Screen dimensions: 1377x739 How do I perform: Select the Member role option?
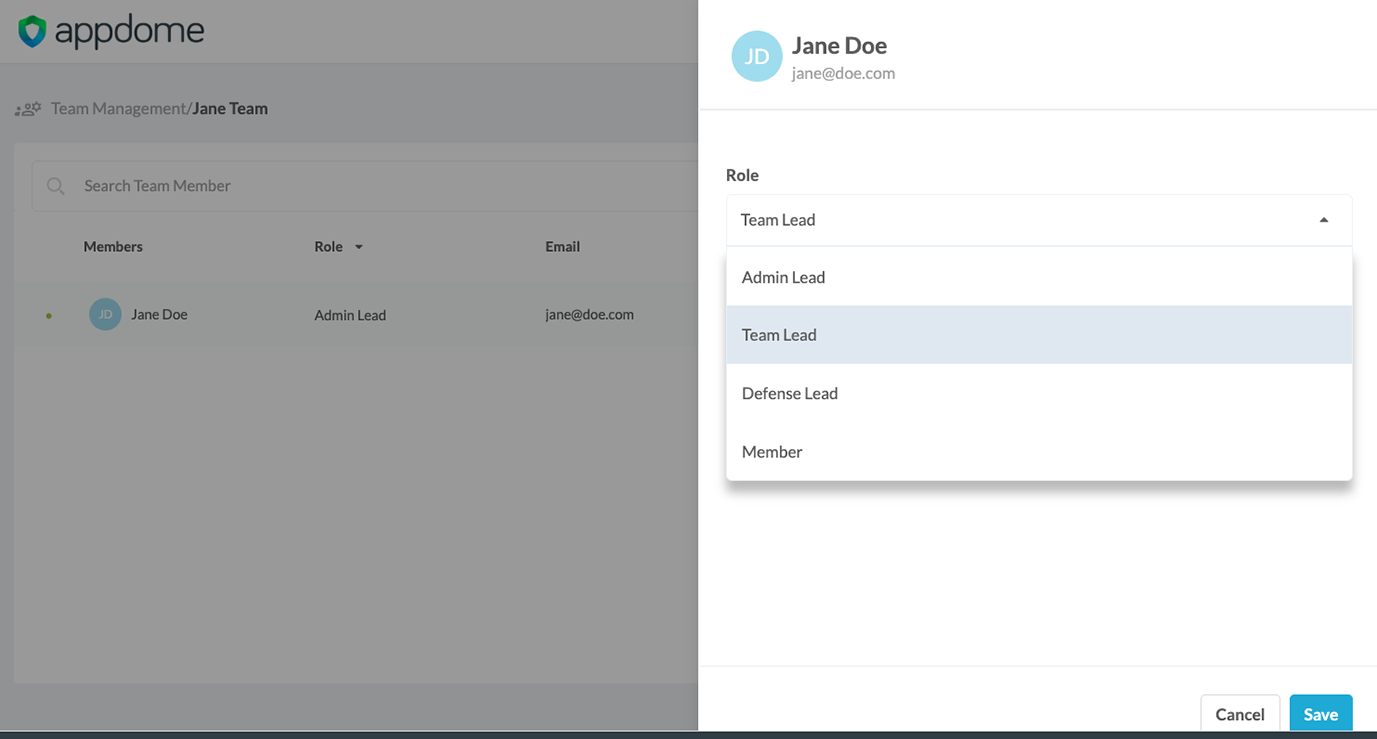1039,451
